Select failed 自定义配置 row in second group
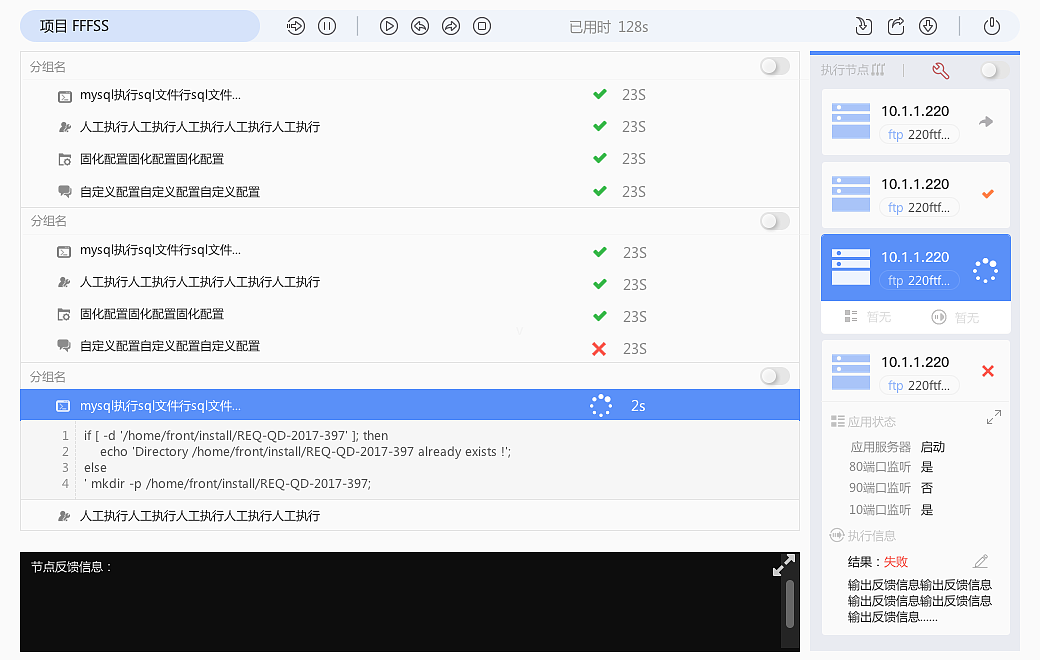Viewport: 1040px width, 660px height. [x=410, y=346]
